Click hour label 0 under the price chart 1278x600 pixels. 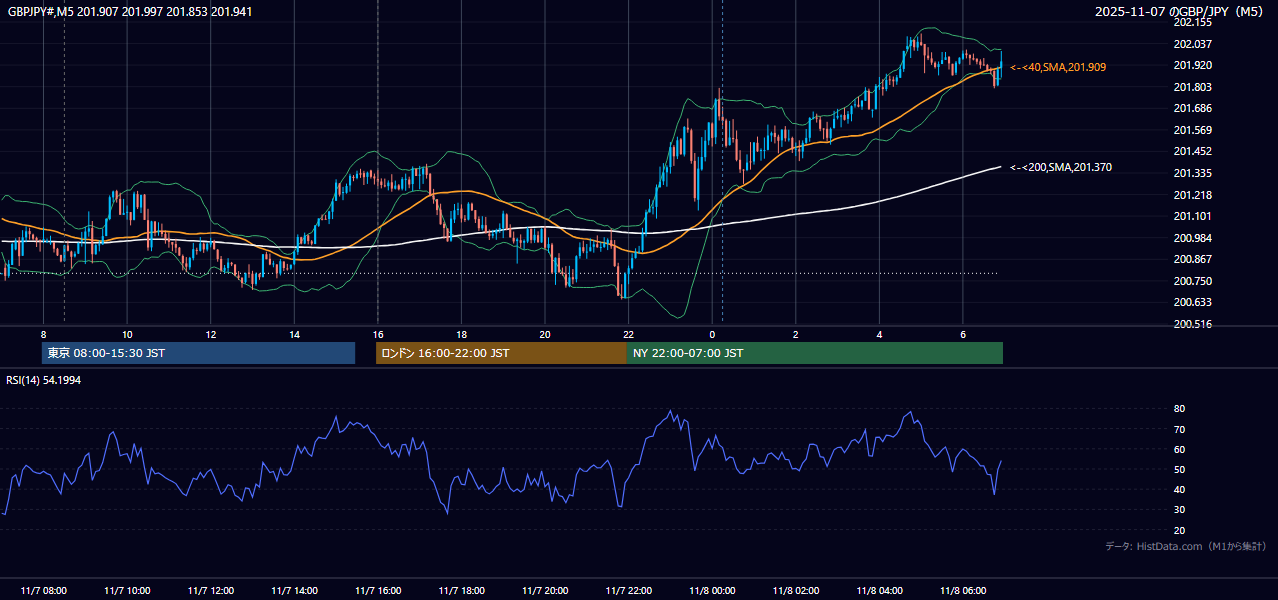pos(712,334)
